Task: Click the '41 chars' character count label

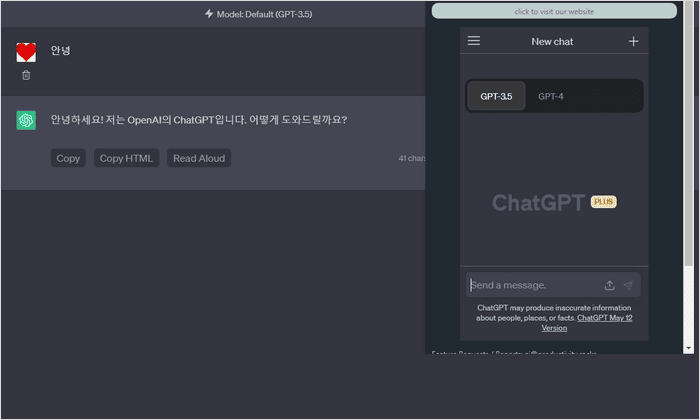Action: (x=412, y=158)
